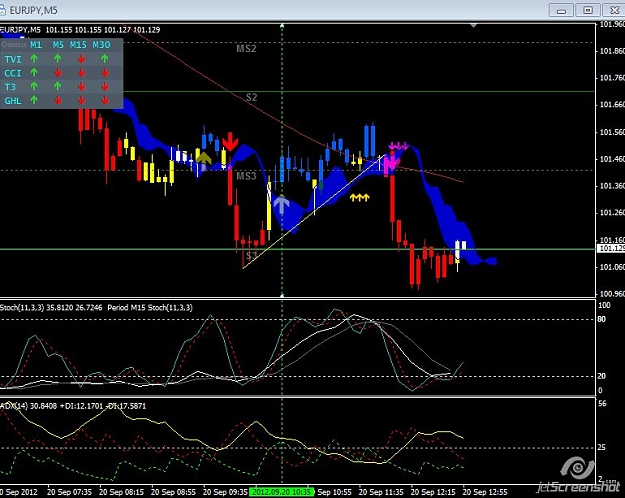Click the Stochastic 80 level label
This screenshot has height=498, width=625.
[x=601, y=319]
